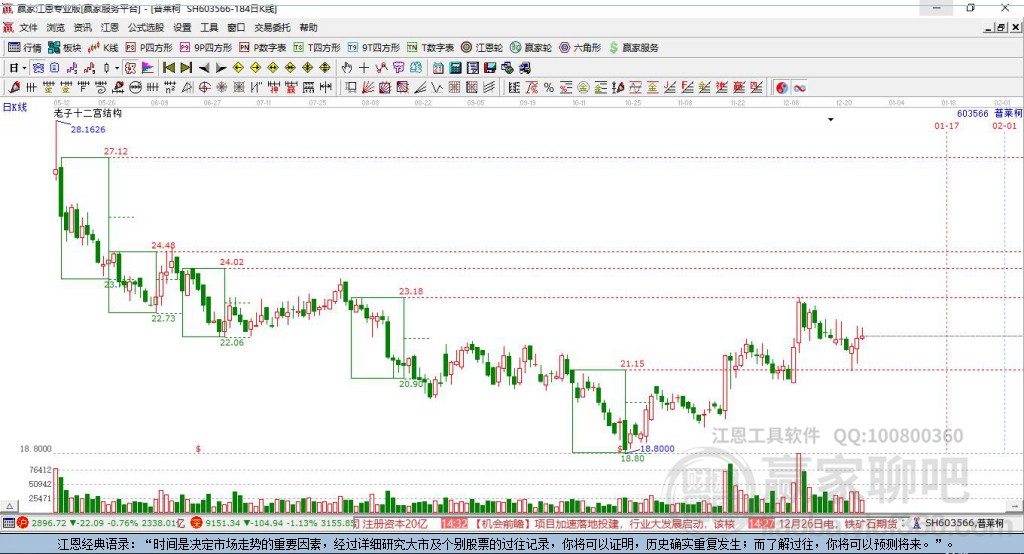Open the 六角形 hexagon tool
The width and height of the screenshot is (1024, 554).
[580, 48]
